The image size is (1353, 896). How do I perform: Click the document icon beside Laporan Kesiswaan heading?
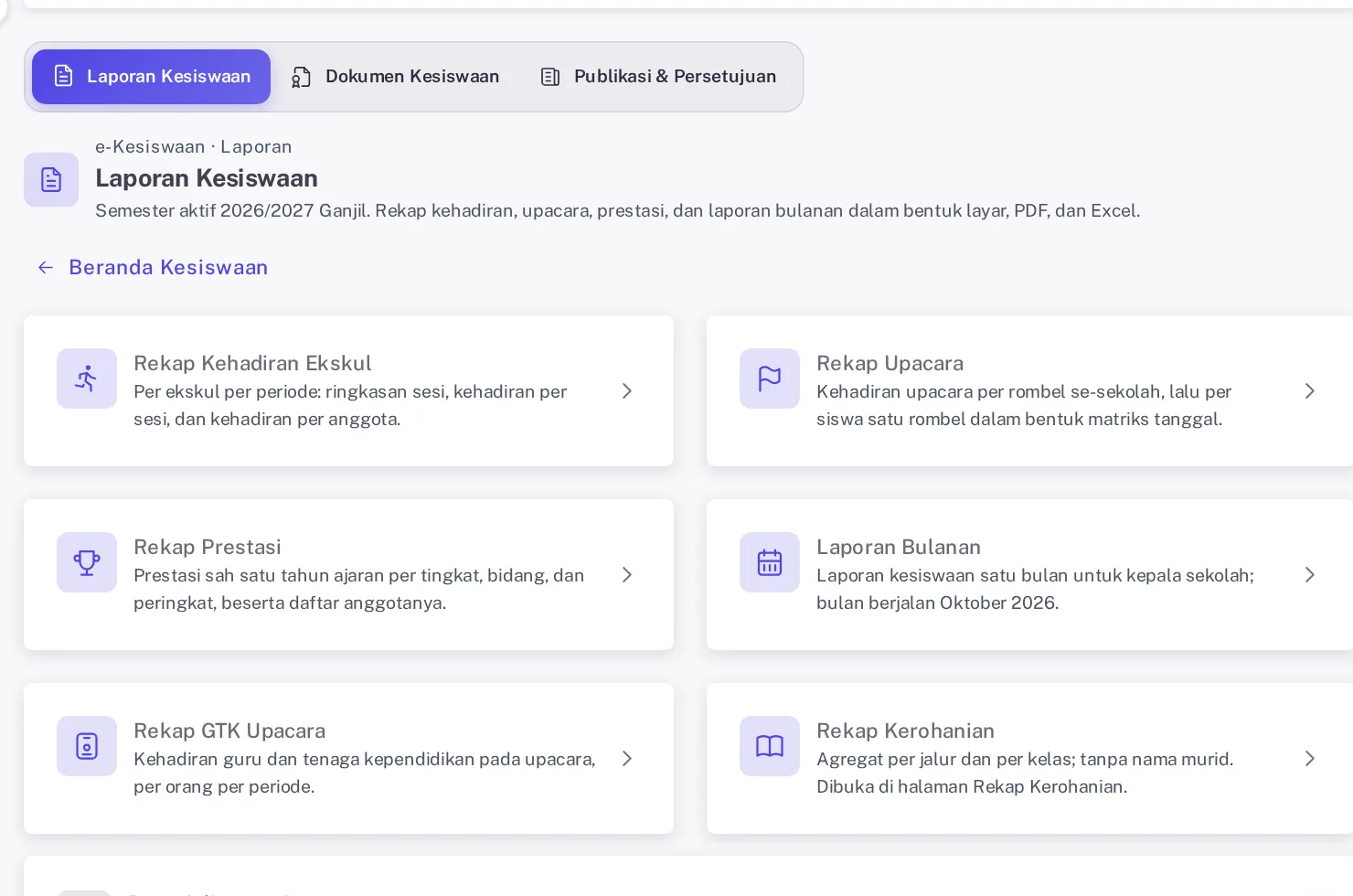pos(51,179)
